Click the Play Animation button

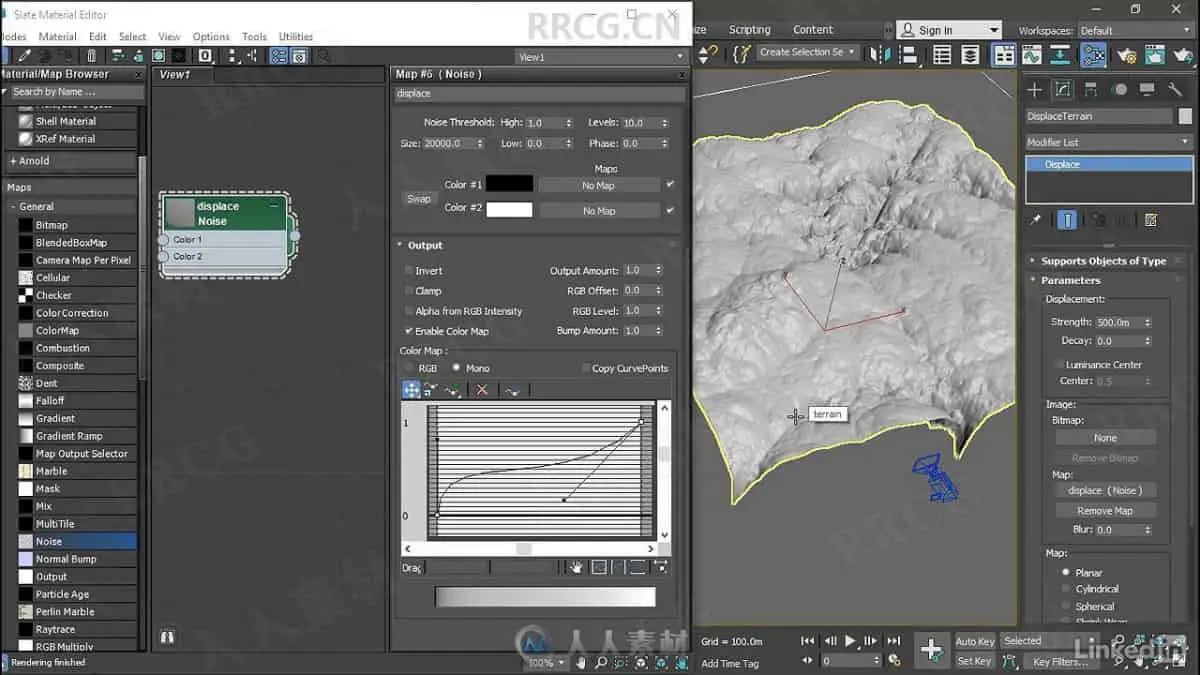coord(850,641)
